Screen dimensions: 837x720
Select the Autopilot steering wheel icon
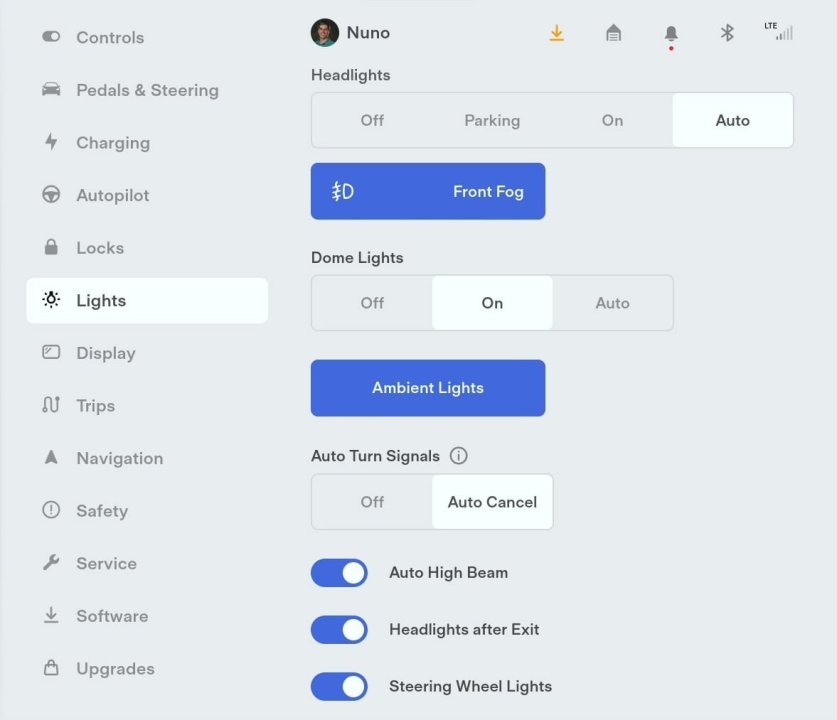point(51,195)
